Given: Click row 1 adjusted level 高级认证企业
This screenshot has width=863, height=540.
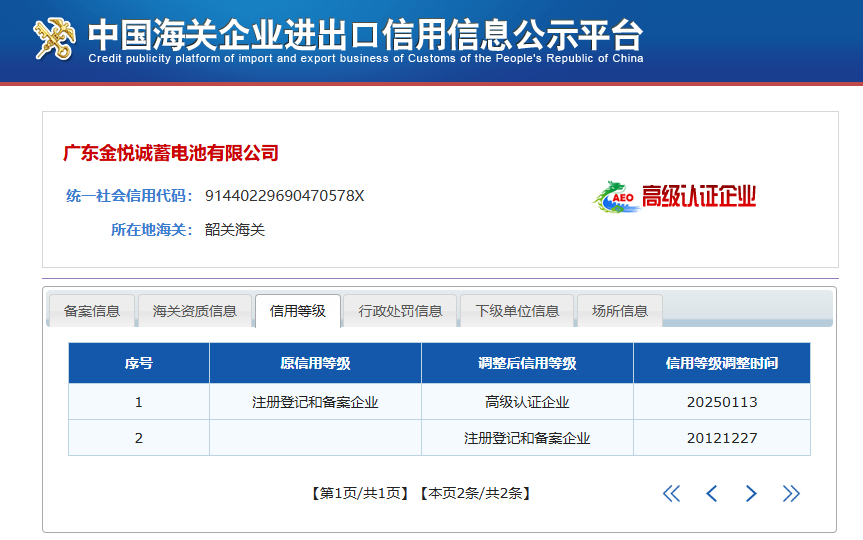Looking at the screenshot, I should point(527,402).
